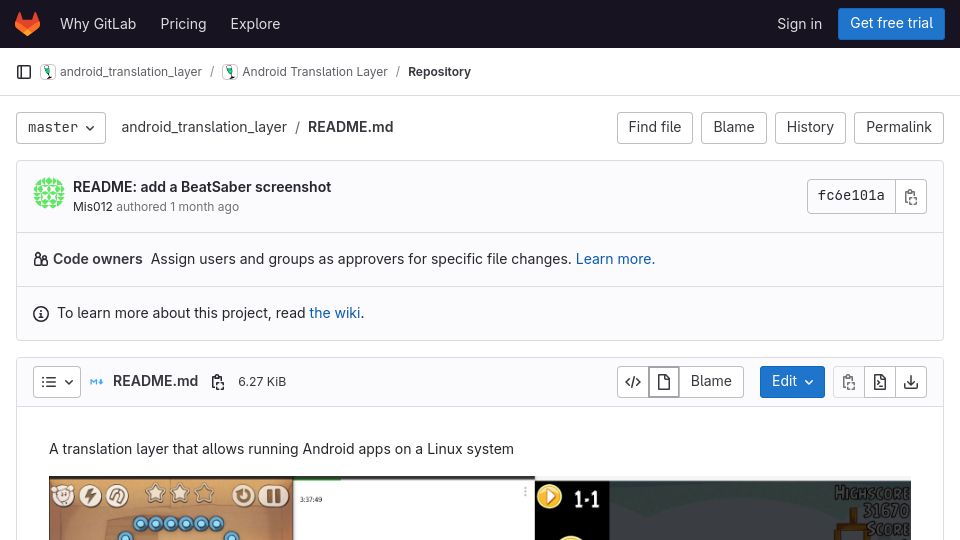Open commit 'README: add a BeatSaber screenshot'
This screenshot has width=960, height=540.
pos(202,187)
